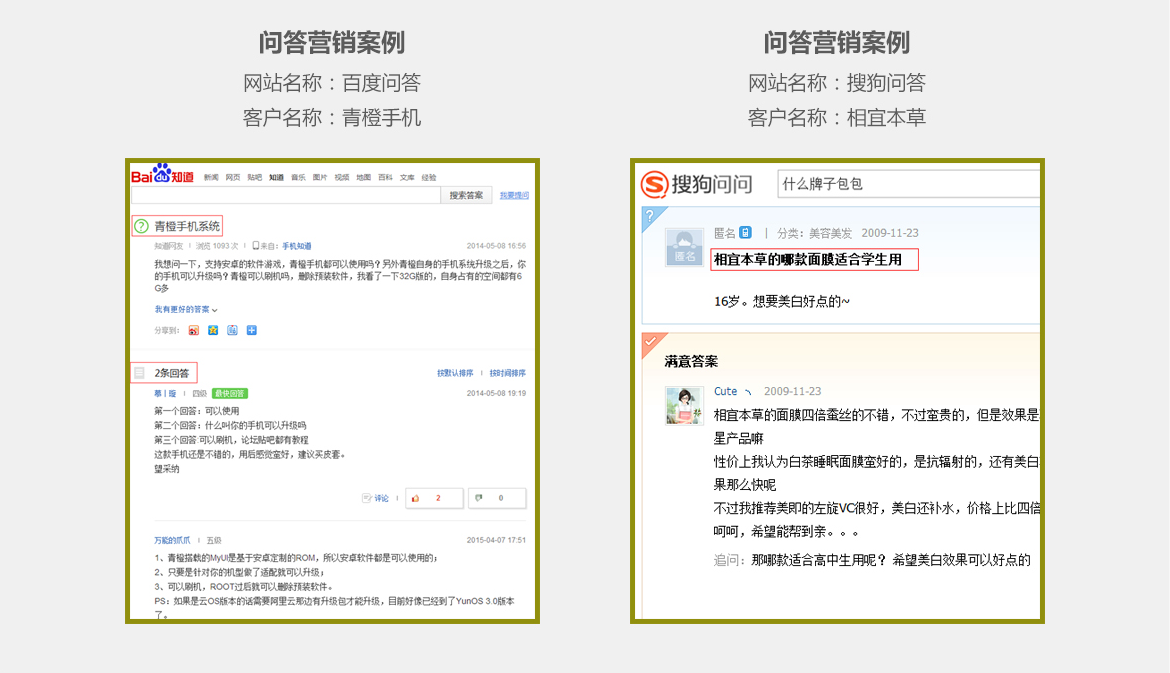Click the 满意答案 heading
This screenshot has width=1170, height=673.
691,362
